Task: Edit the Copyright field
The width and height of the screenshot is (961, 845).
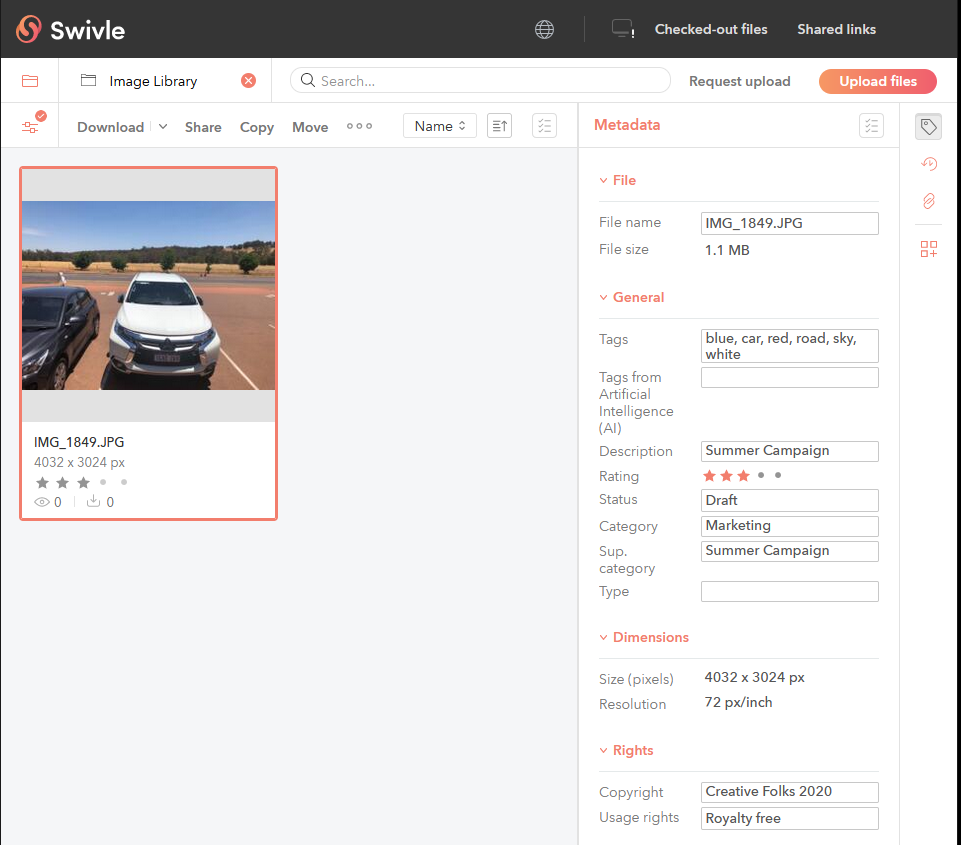Action: (789, 792)
